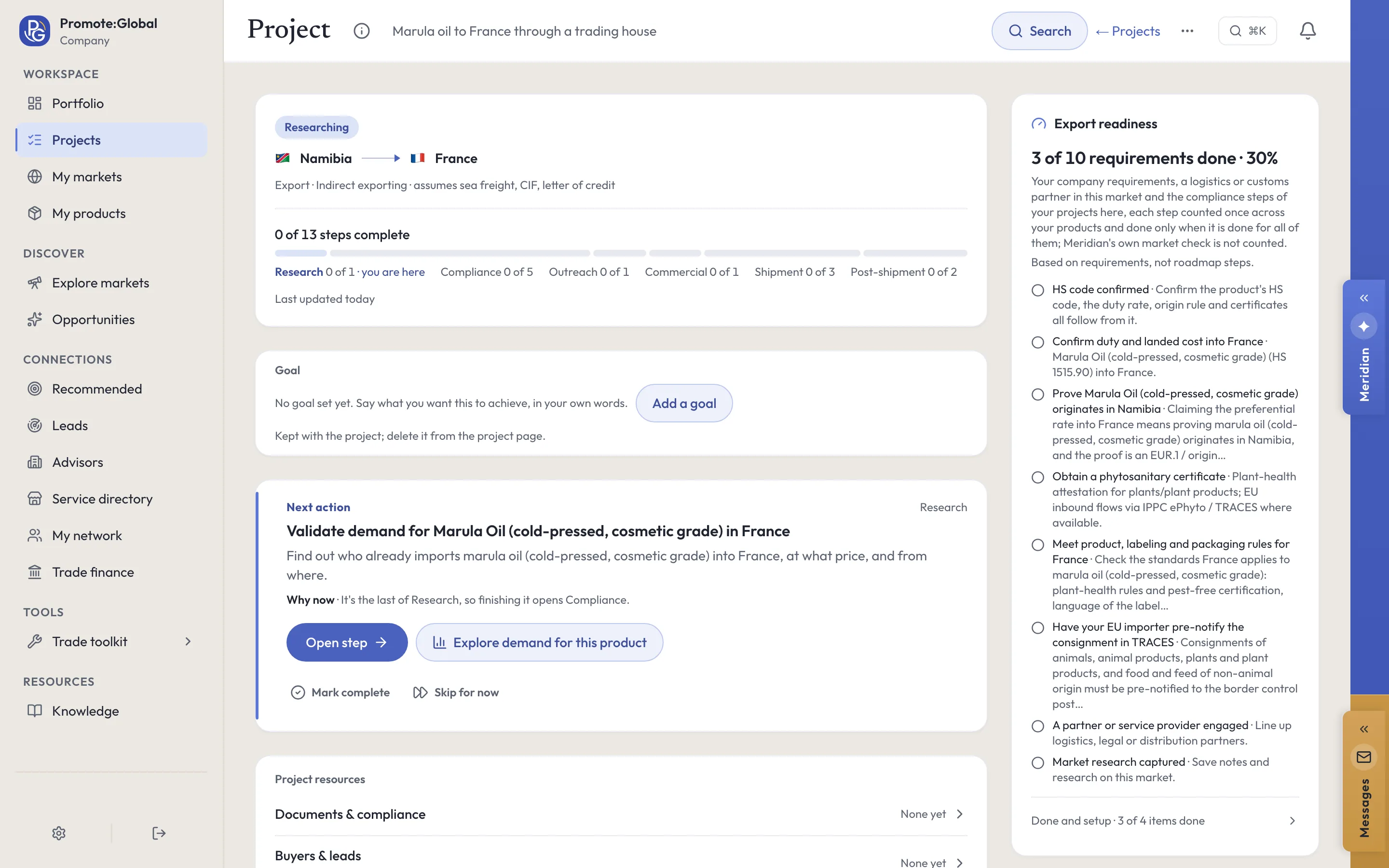Click the My markets globe icon

coord(34,177)
